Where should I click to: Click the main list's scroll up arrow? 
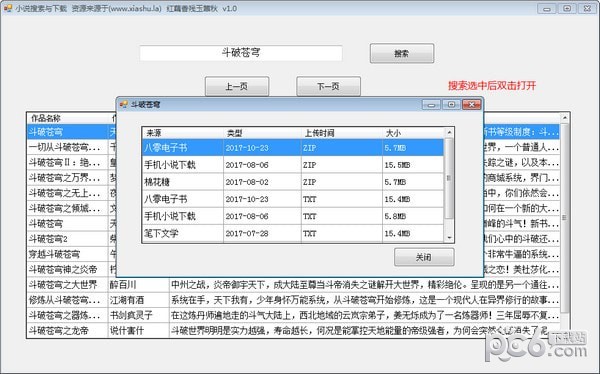tap(564, 118)
